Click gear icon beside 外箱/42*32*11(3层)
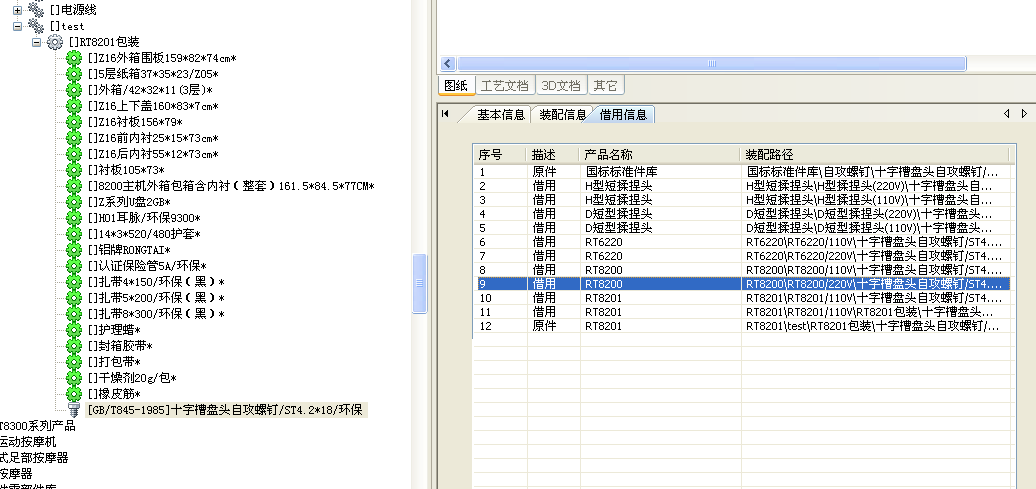Image resolution: width=1036 pixels, height=489 pixels. click(x=74, y=90)
